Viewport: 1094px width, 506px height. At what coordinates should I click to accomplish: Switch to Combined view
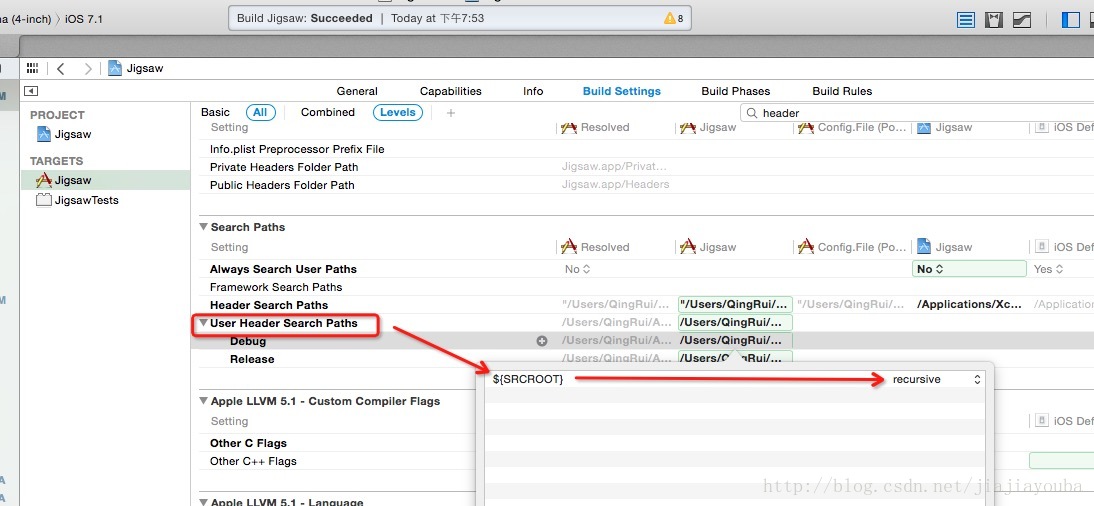pos(327,112)
